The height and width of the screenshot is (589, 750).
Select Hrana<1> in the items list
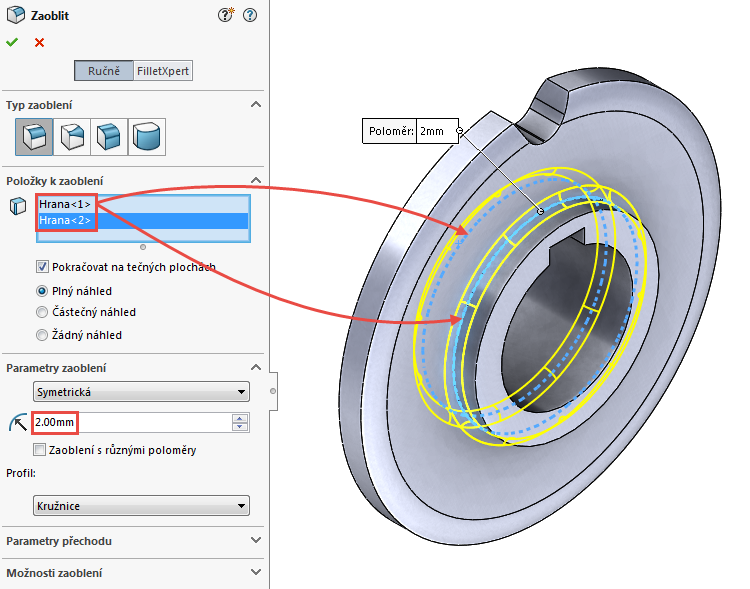(143, 204)
